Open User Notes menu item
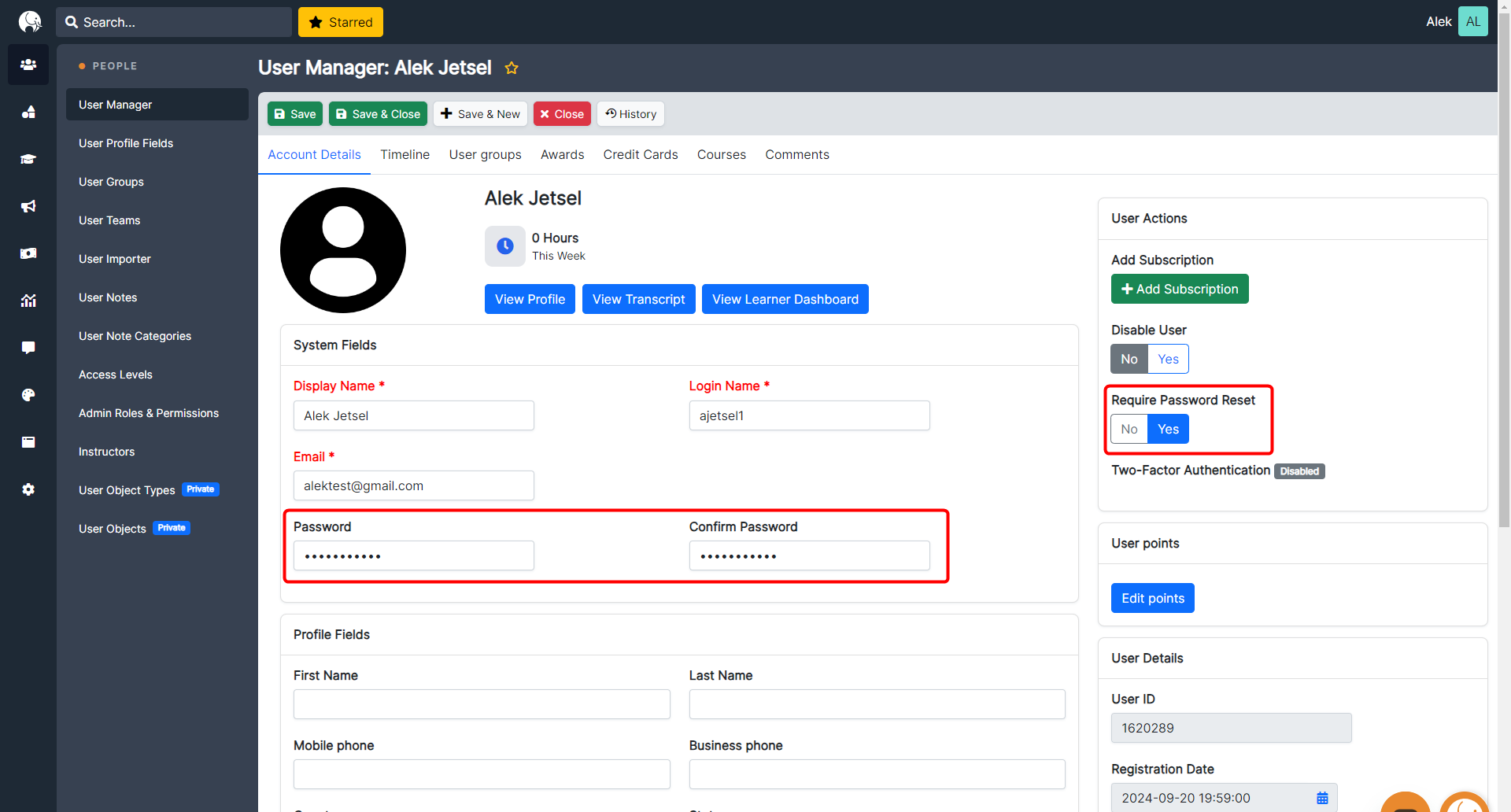 point(157,297)
